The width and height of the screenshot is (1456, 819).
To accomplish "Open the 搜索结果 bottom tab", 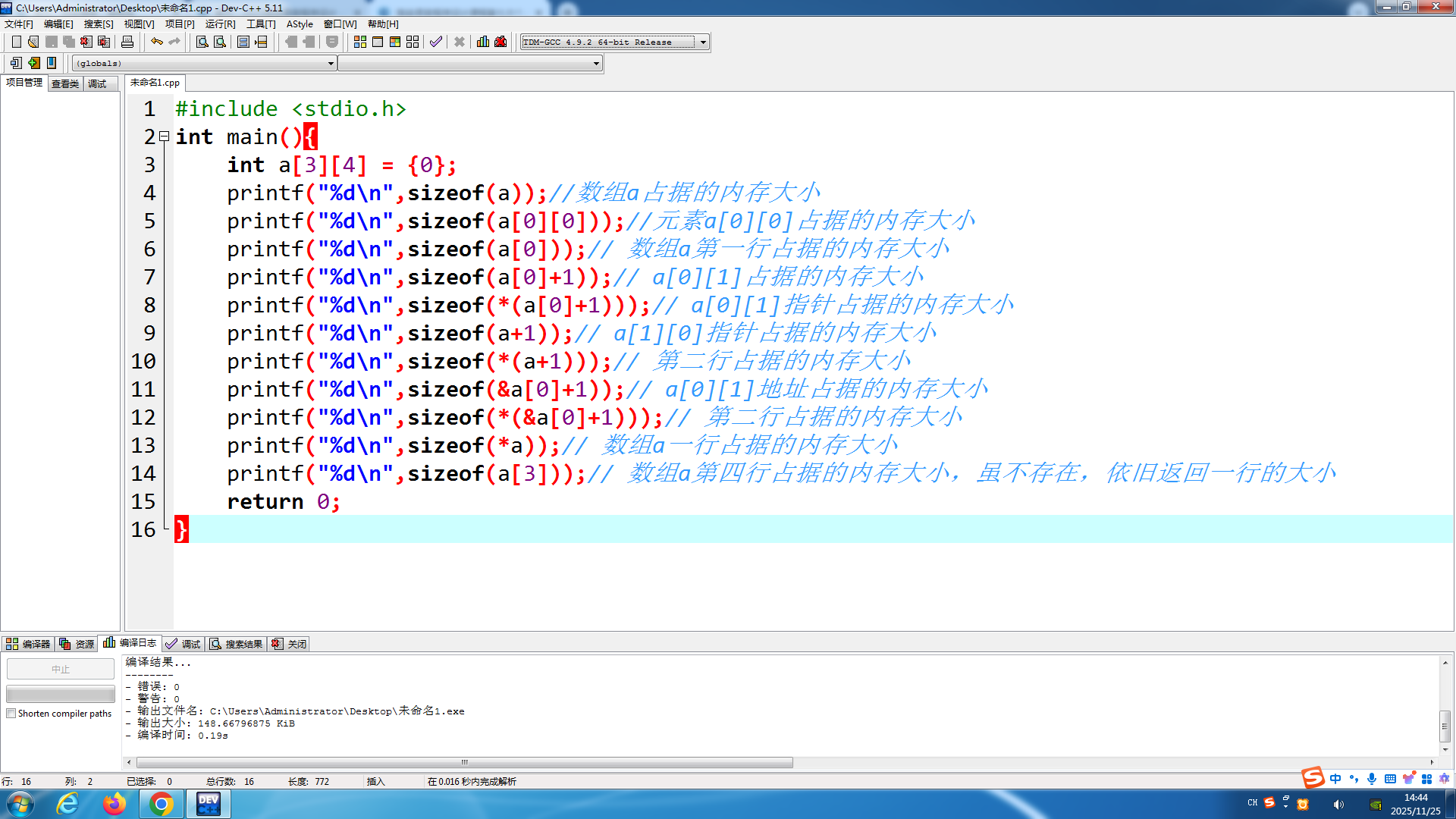I will pos(237,644).
